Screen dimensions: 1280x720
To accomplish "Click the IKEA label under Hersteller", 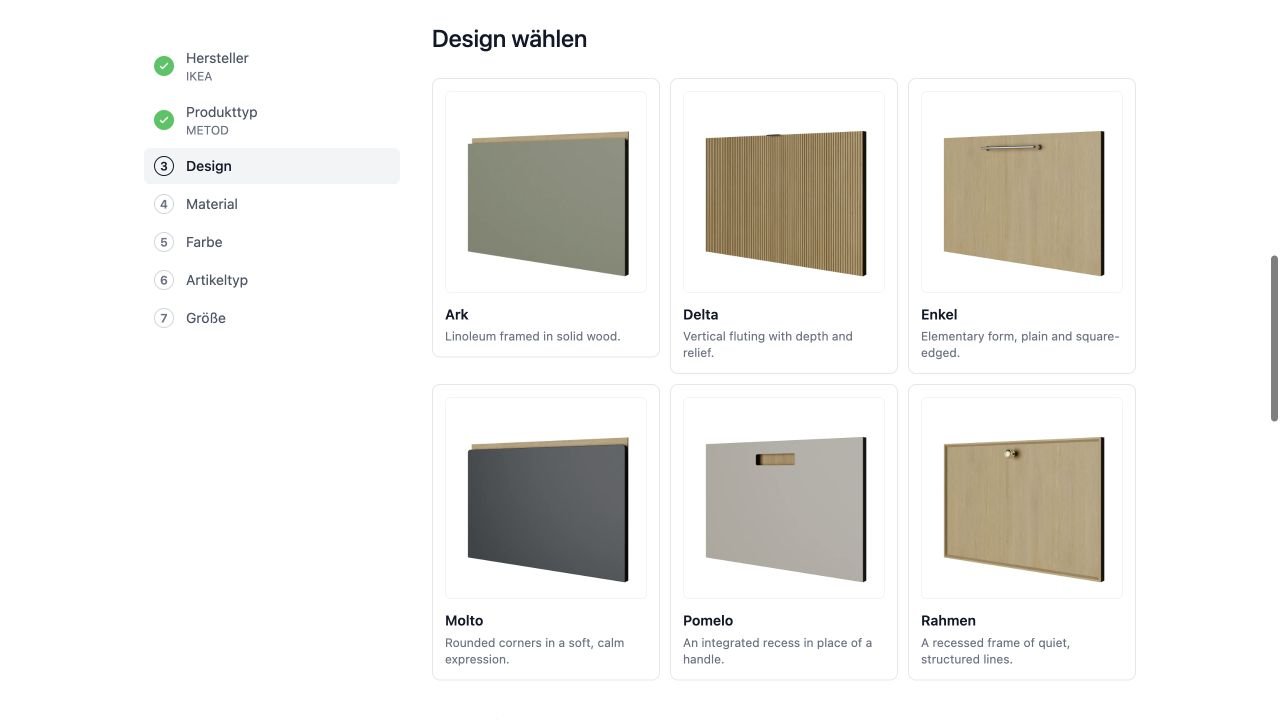I will coord(199,76).
